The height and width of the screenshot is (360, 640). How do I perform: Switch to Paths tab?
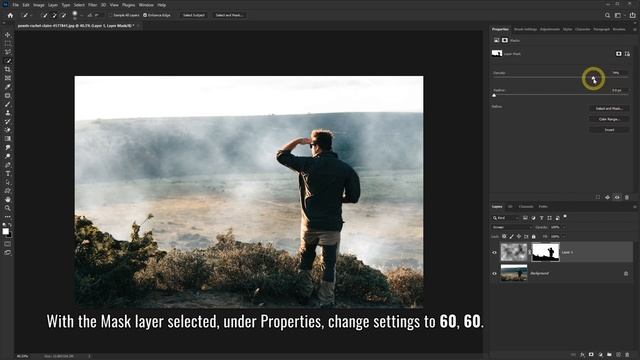[543, 207]
